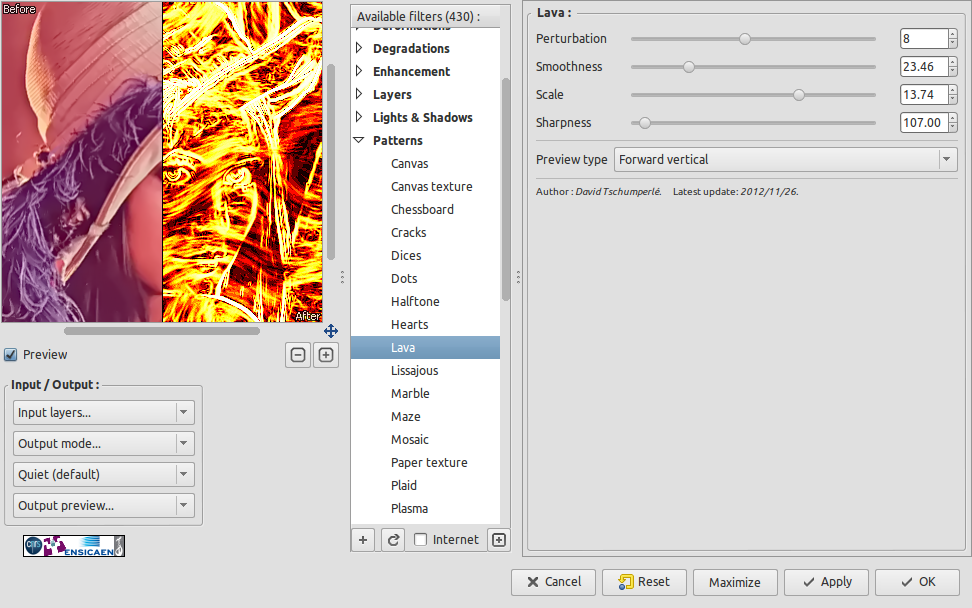This screenshot has width=972, height=608.
Task: Increase Perturbation value with stepper arrow
Action: coord(953,34)
